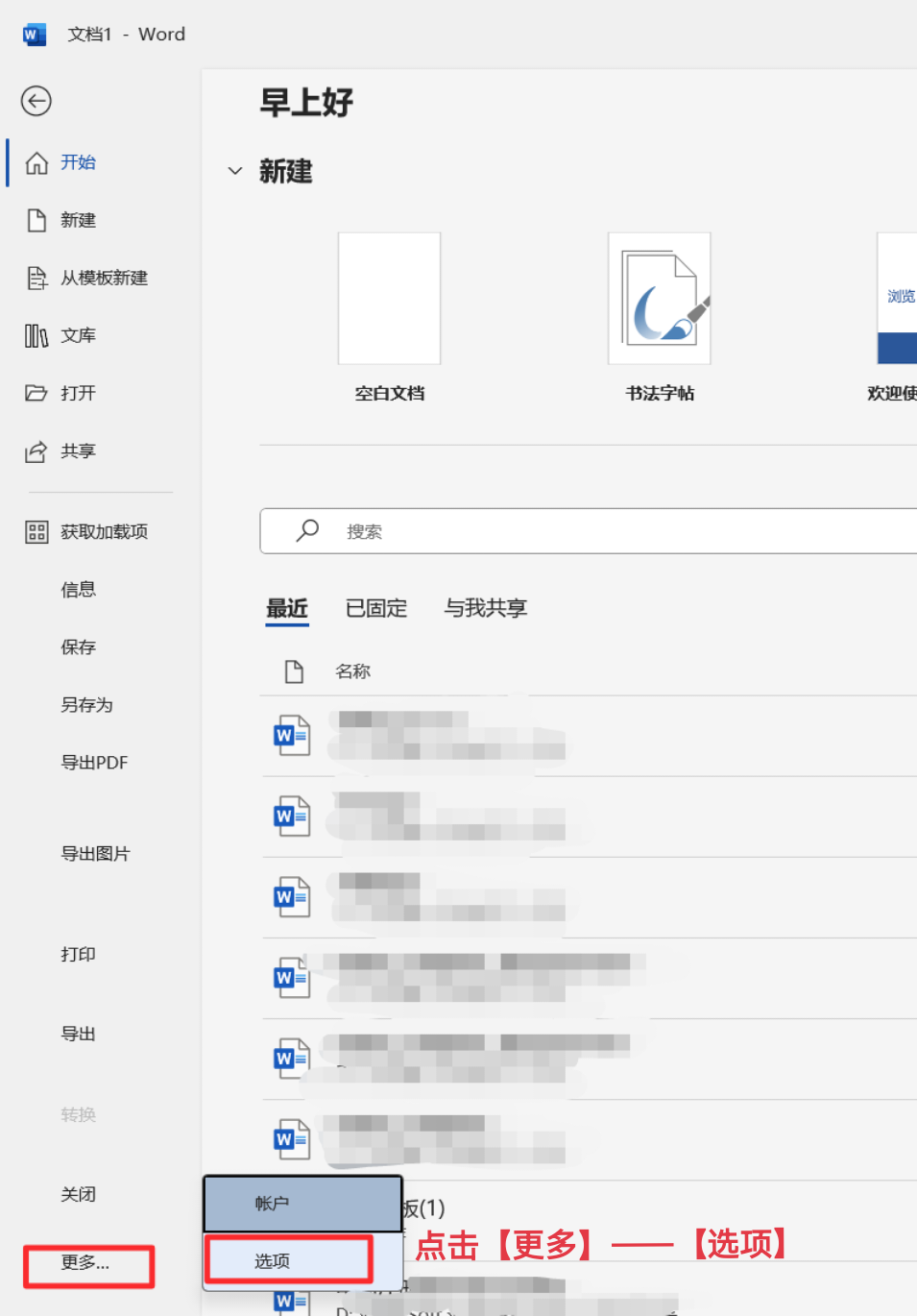Switch to the 最近 tab

pos(287,608)
